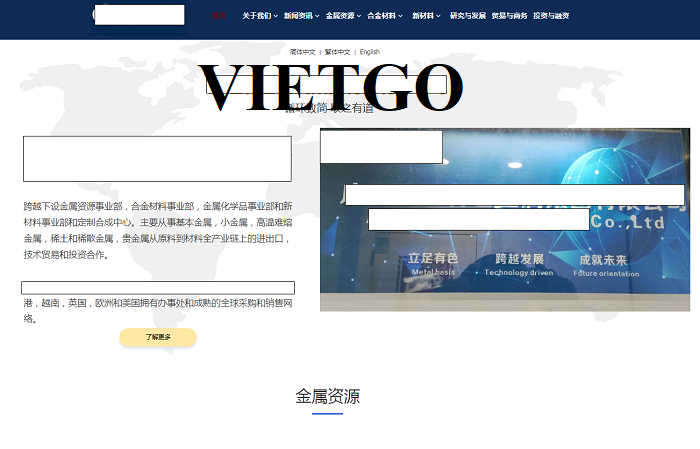Image resolution: width=700 pixels, height=449 pixels.
Task: Expand the 合金材料 dropdown menu
Action: pyautogui.click(x=384, y=16)
